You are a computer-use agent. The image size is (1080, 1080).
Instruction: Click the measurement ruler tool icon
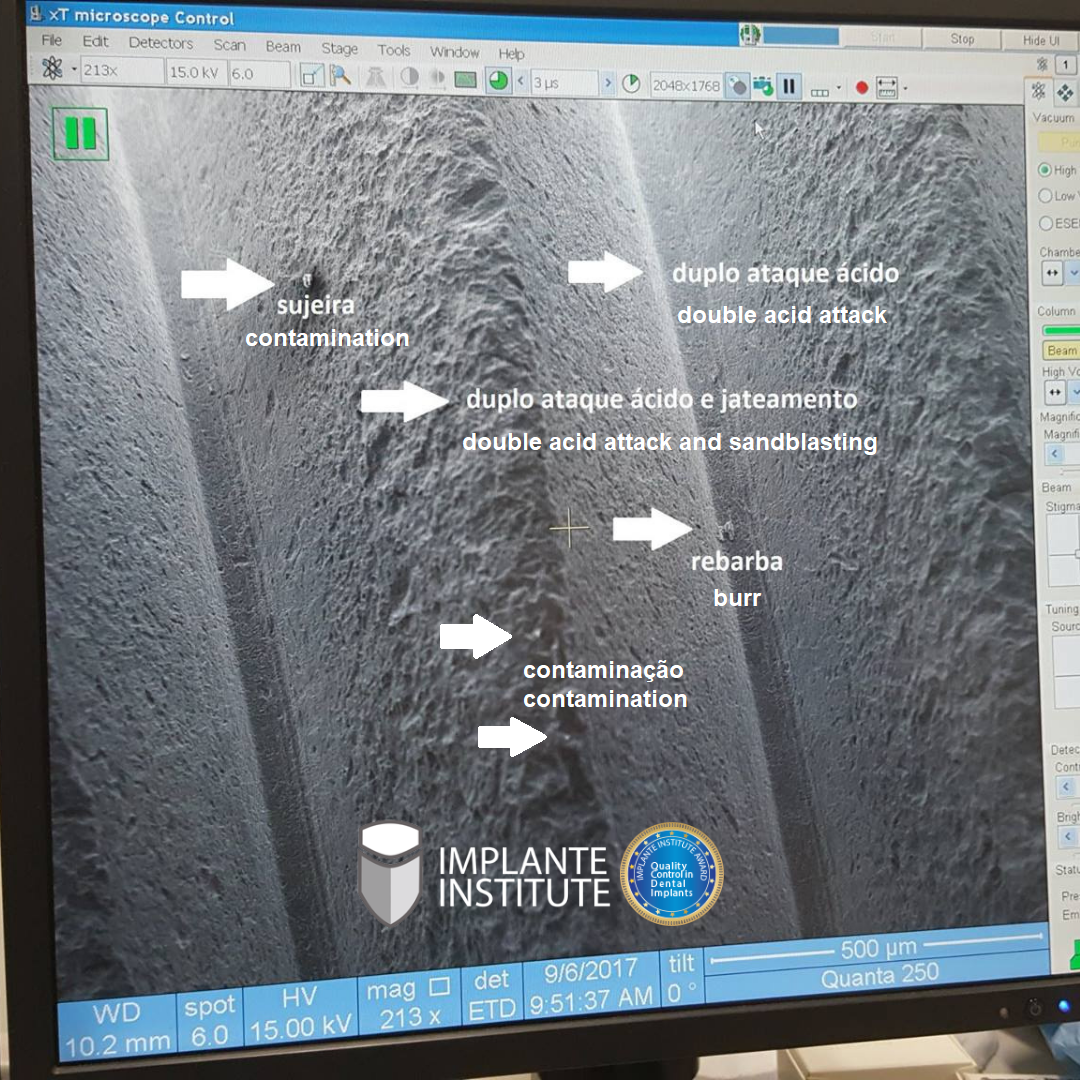(886, 88)
